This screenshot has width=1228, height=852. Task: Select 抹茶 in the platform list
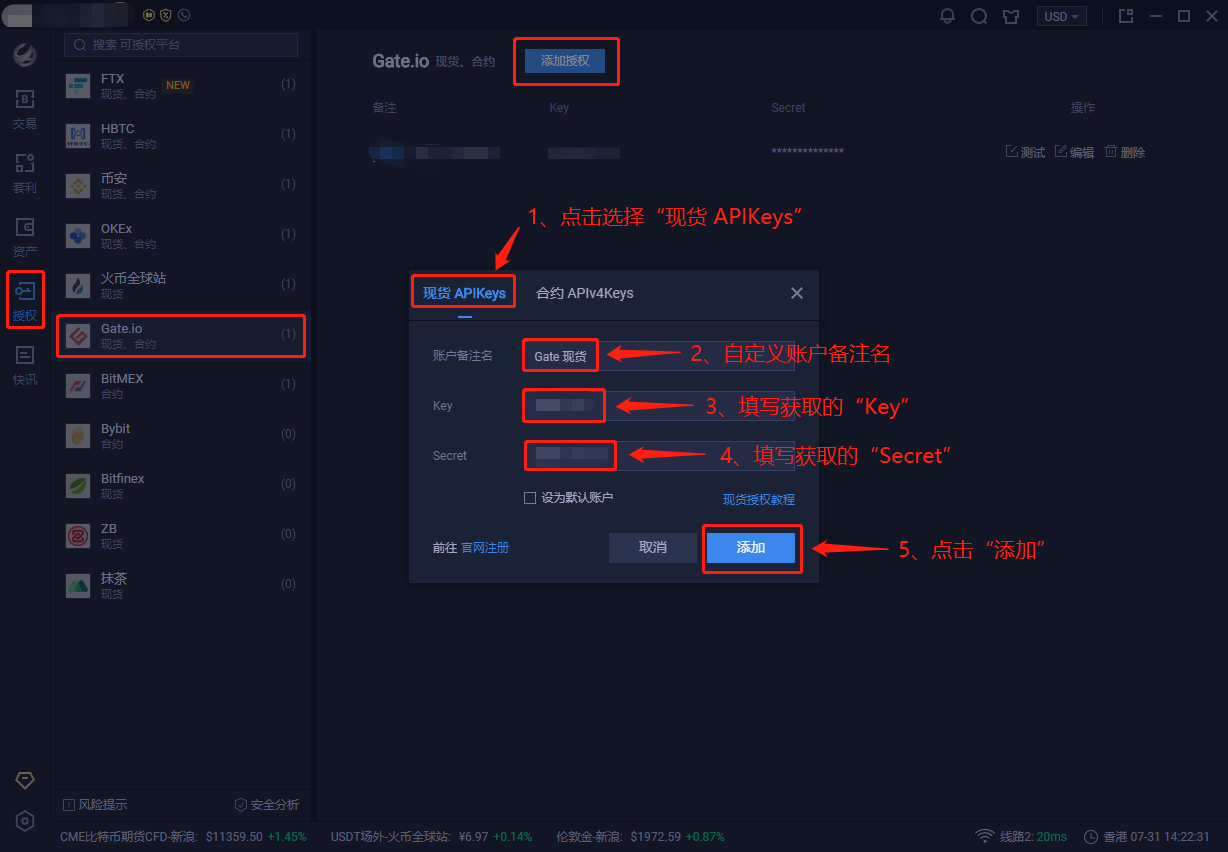[181, 586]
